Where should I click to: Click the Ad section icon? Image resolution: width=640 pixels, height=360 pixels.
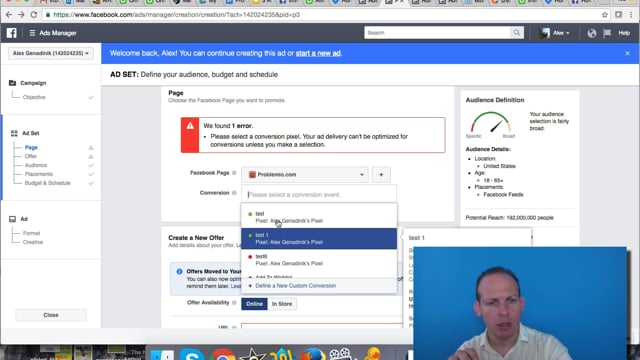[x=13, y=219]
